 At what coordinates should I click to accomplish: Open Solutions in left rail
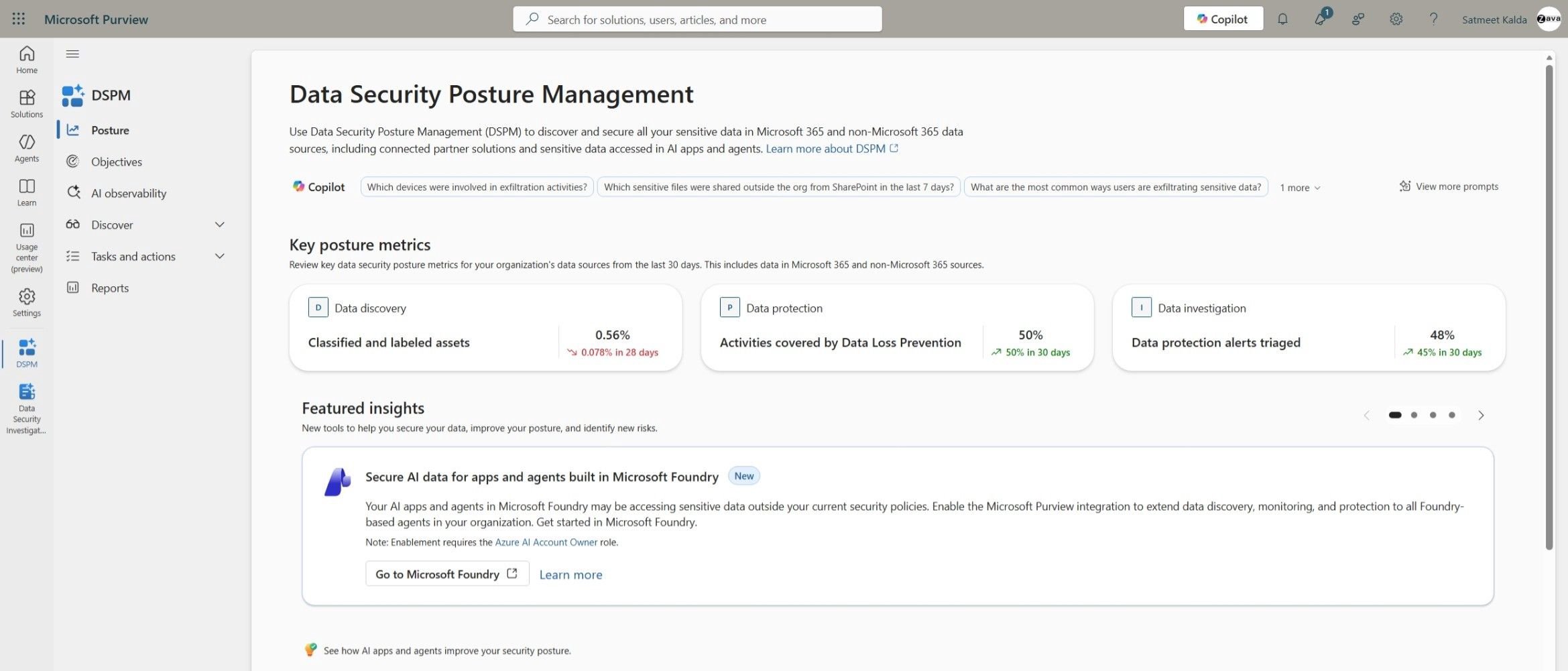[27, 104]
